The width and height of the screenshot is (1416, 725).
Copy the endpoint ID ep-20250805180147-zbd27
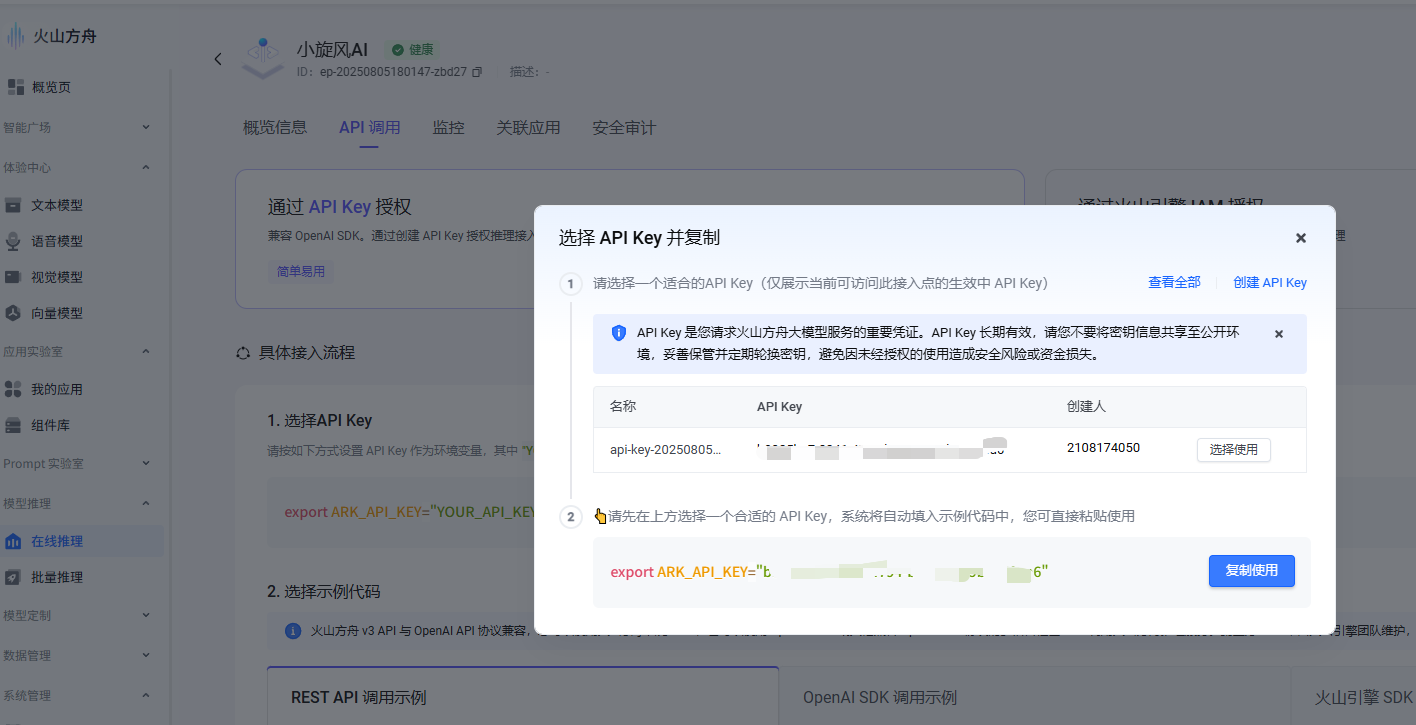click(477, 72)
